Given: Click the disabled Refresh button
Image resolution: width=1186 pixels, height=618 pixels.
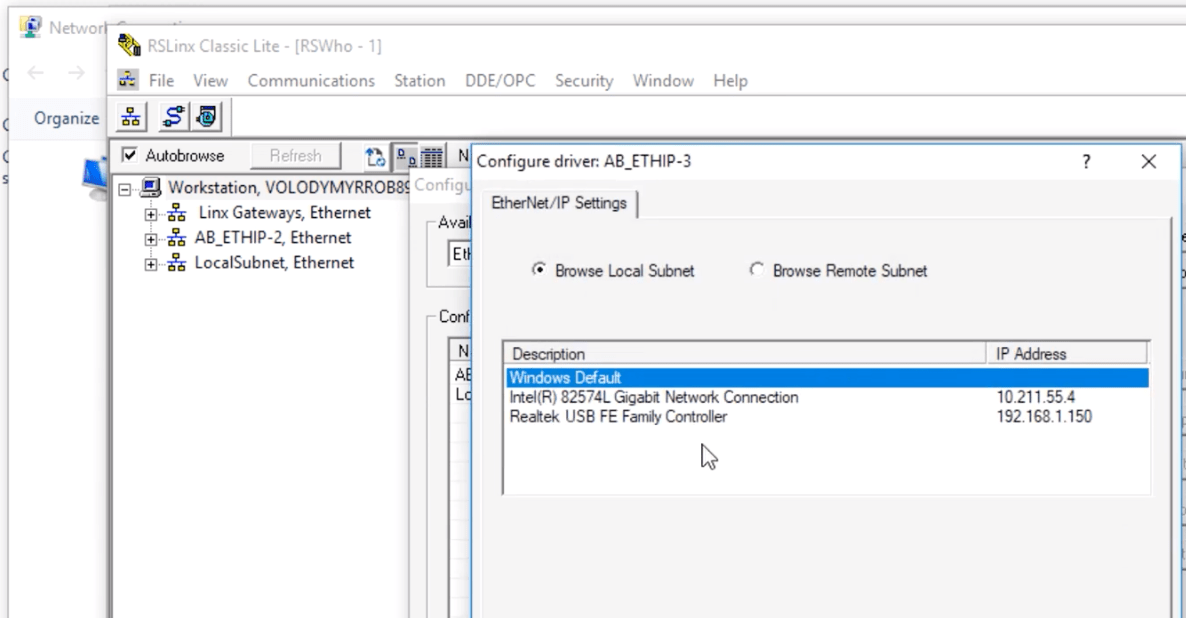Looking at the screenshot, I should [295, 155].
